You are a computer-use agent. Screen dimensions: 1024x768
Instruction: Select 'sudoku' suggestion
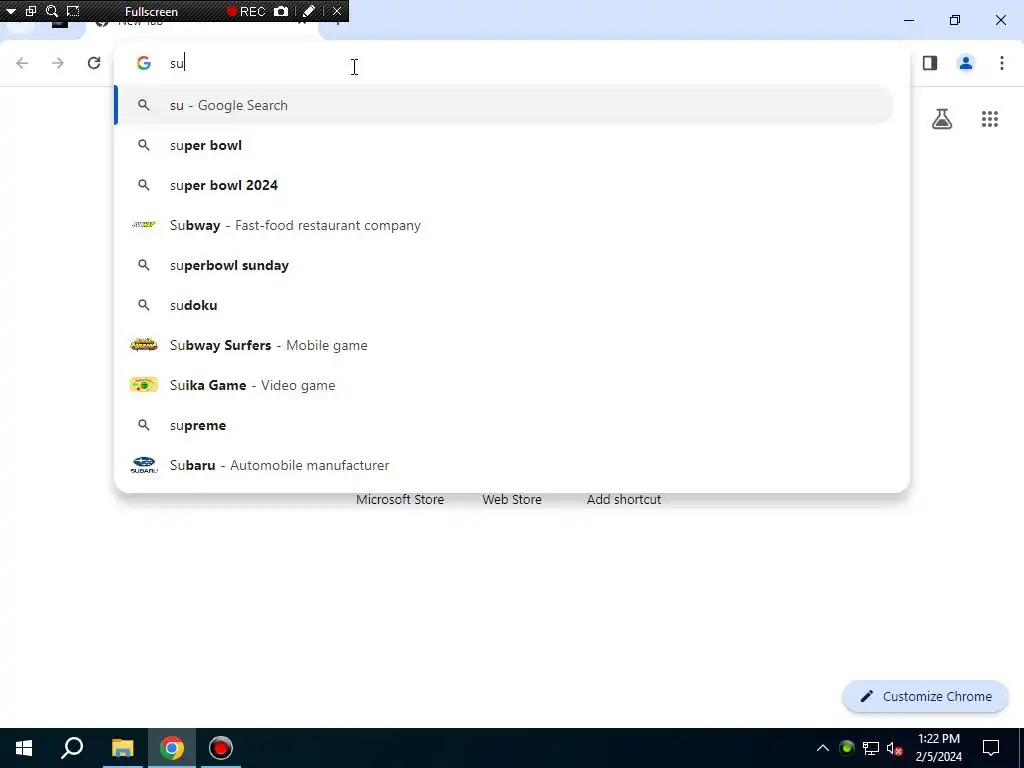(x=504, y=305)
